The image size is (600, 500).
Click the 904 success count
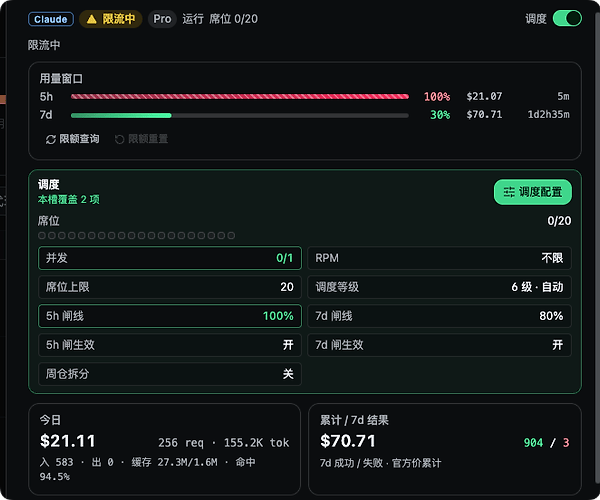533,443
